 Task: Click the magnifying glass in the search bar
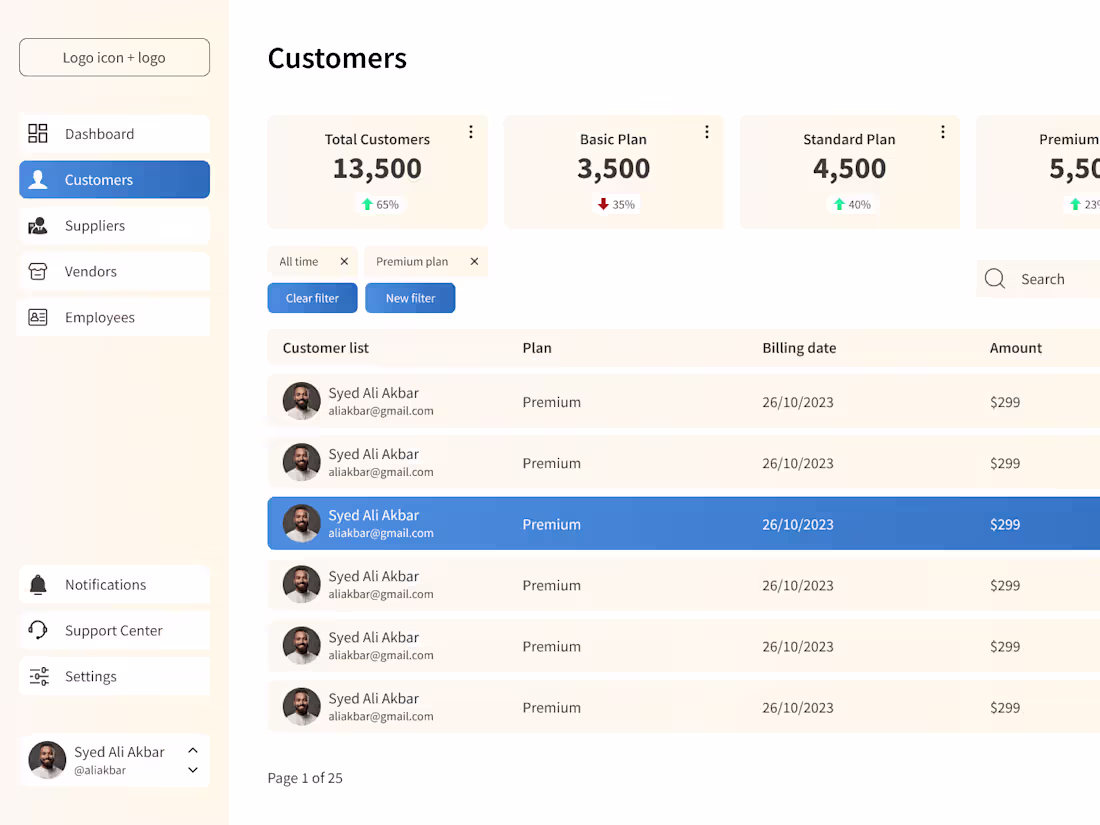click(995, 278)
